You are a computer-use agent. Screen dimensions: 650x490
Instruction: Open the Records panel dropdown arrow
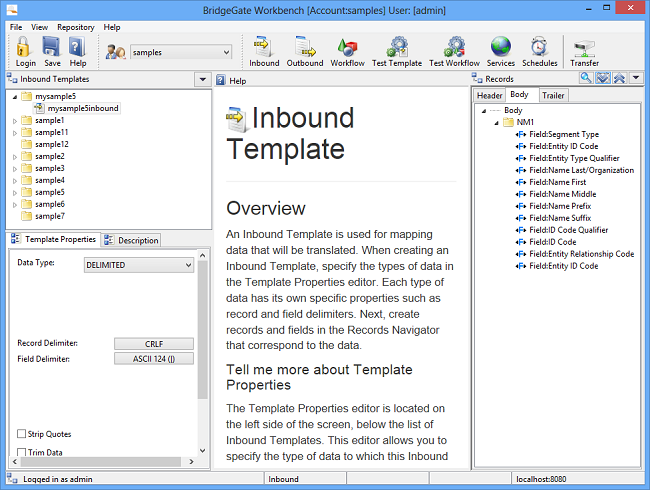point(636,78)
